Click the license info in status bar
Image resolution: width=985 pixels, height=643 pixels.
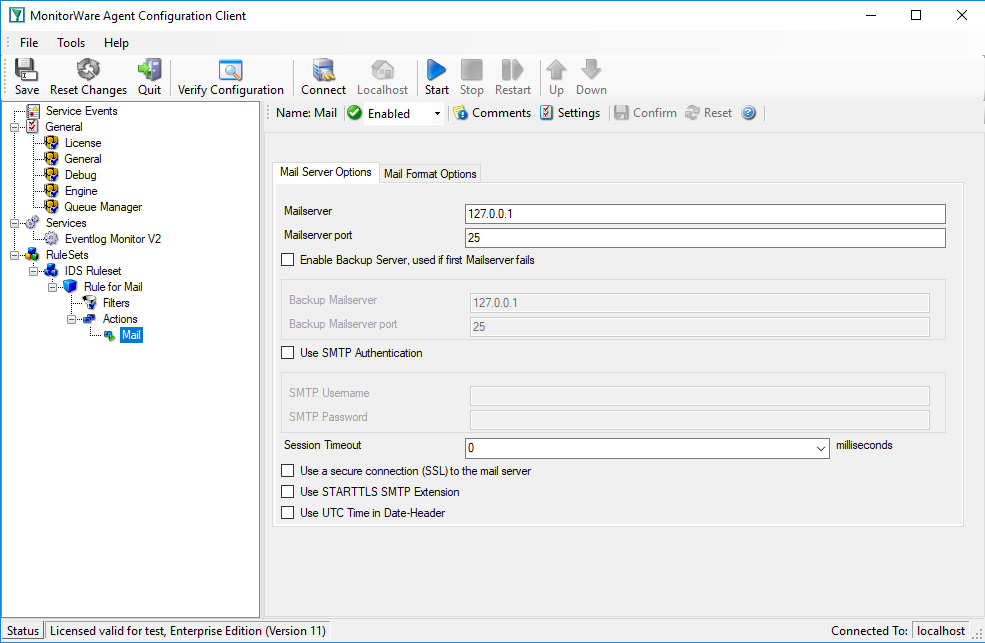[x=188, y=630]
